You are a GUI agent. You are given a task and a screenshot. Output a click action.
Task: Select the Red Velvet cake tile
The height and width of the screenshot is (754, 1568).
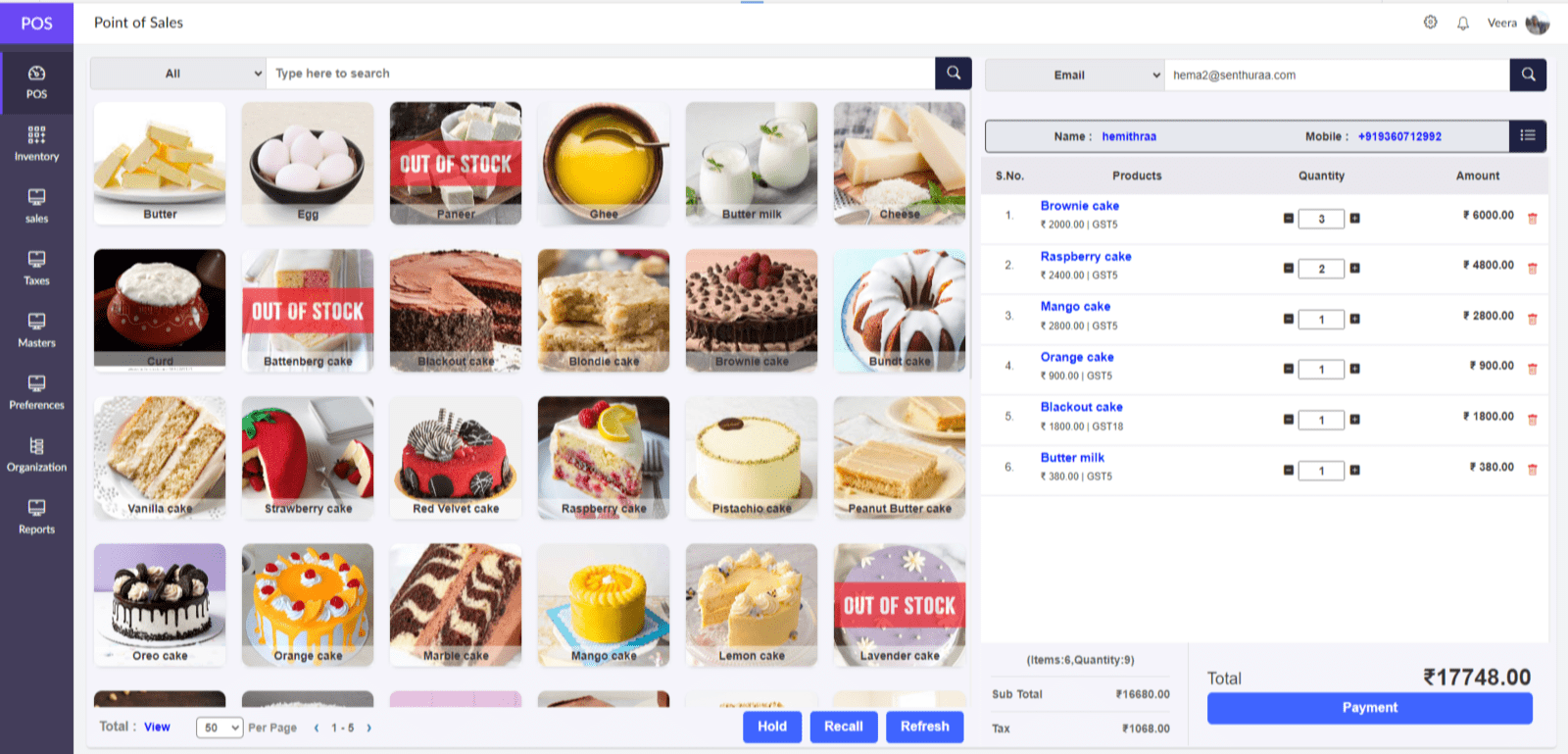tap(456, 458)
